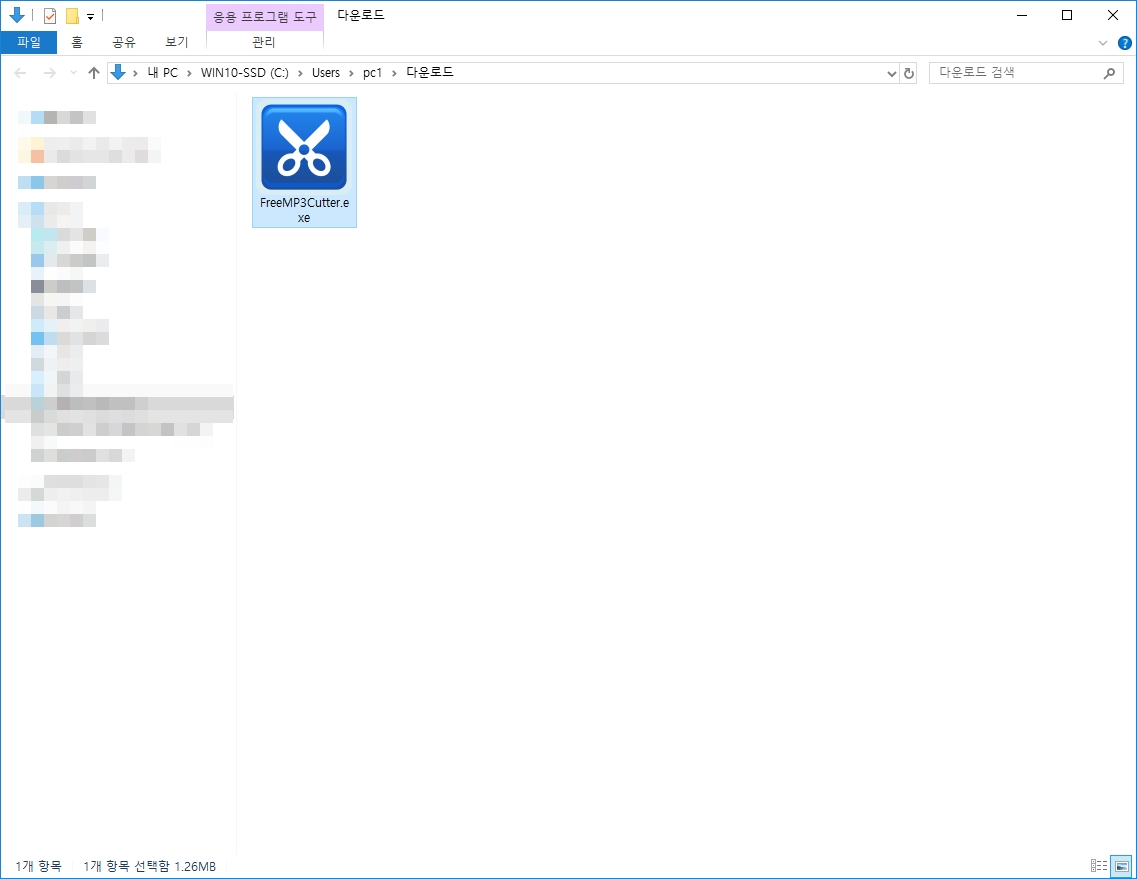The image size is (1137, 879).
Task: Click the 1개 항목 선택함 1.26MB status text
Action: click(x=149, y=866)
